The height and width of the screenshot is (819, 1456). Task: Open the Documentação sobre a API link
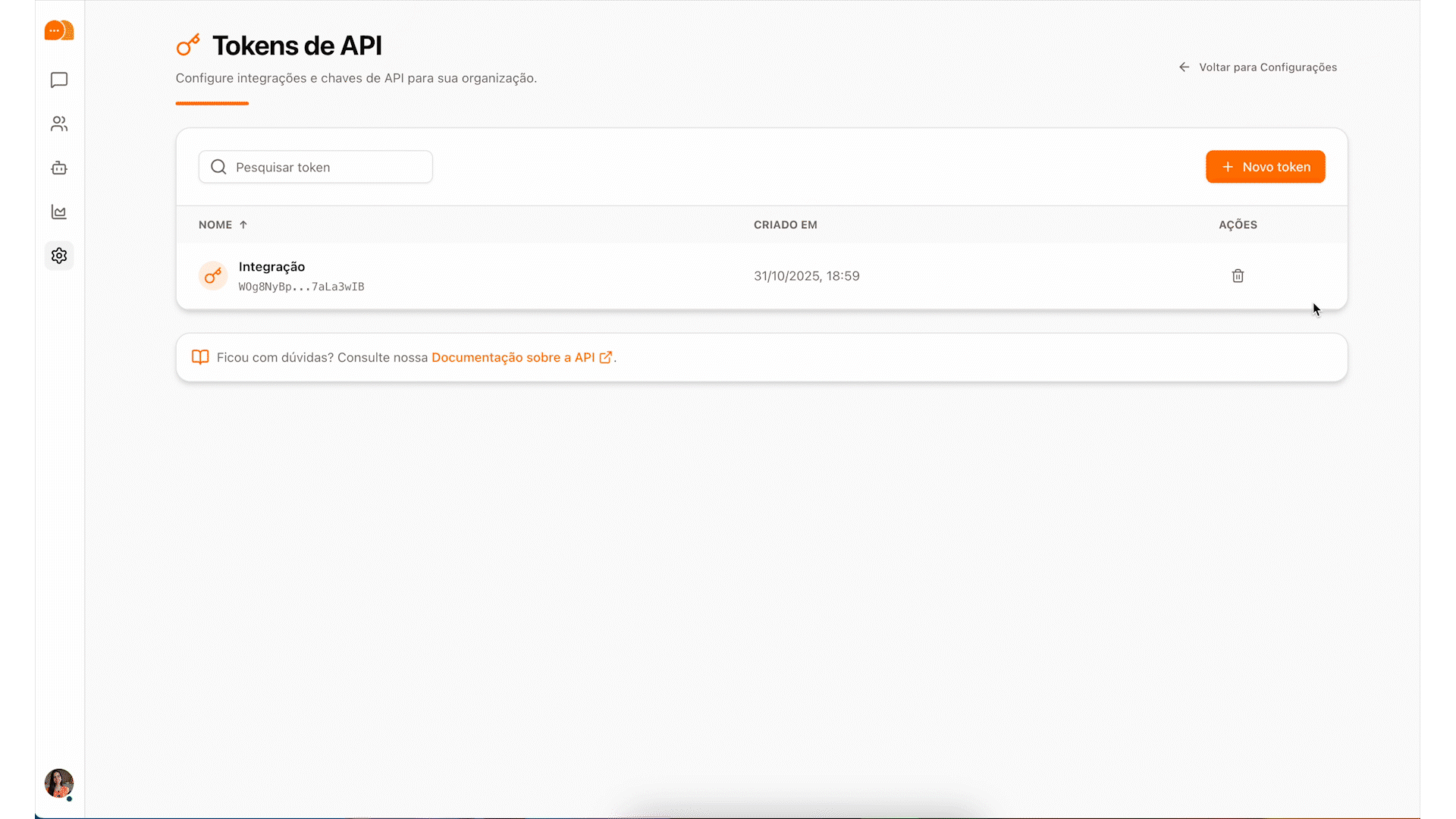click(x=513, y=357)
